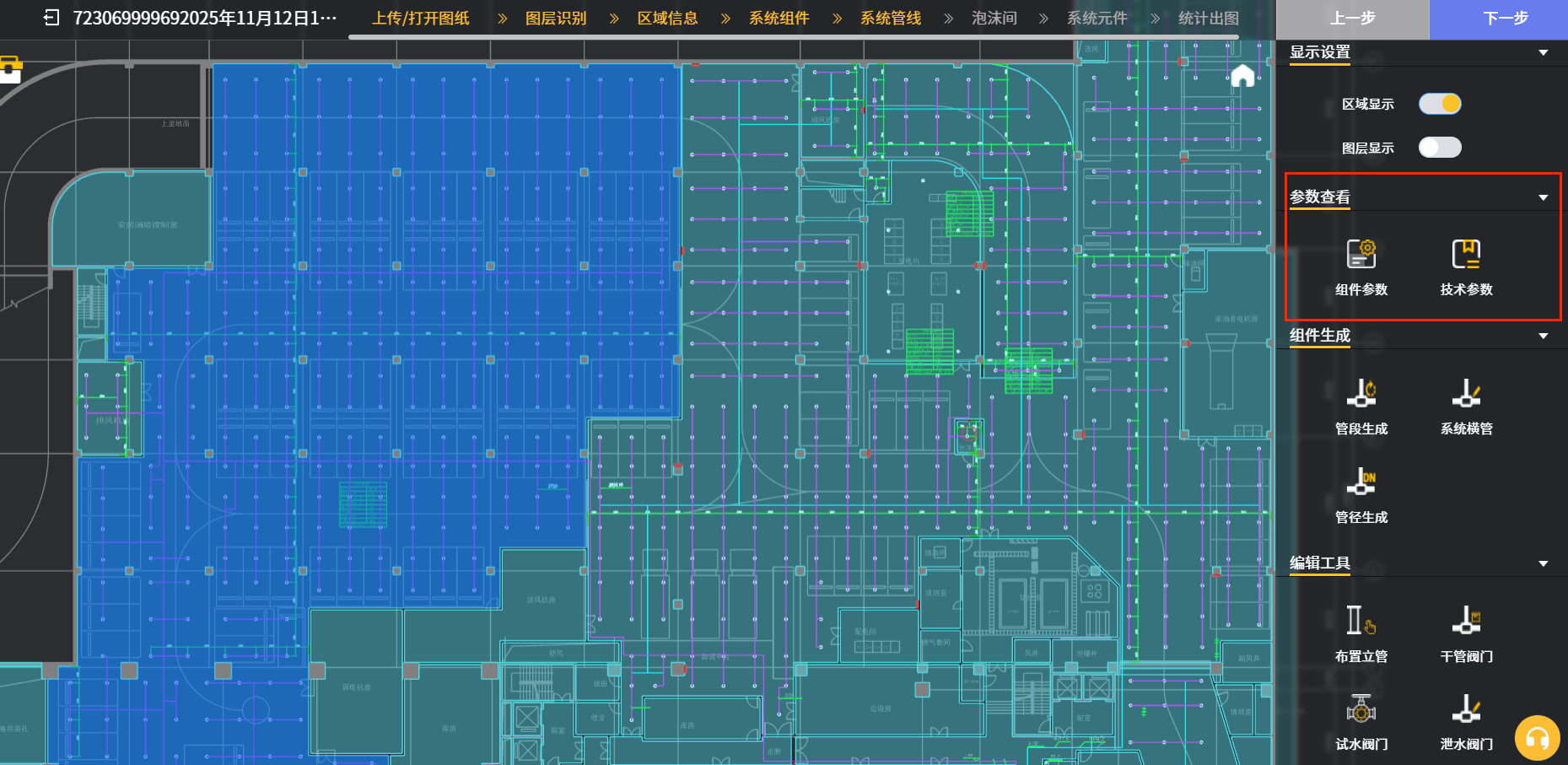Collapse the 组件生成 section

(x=1543, y=336)
